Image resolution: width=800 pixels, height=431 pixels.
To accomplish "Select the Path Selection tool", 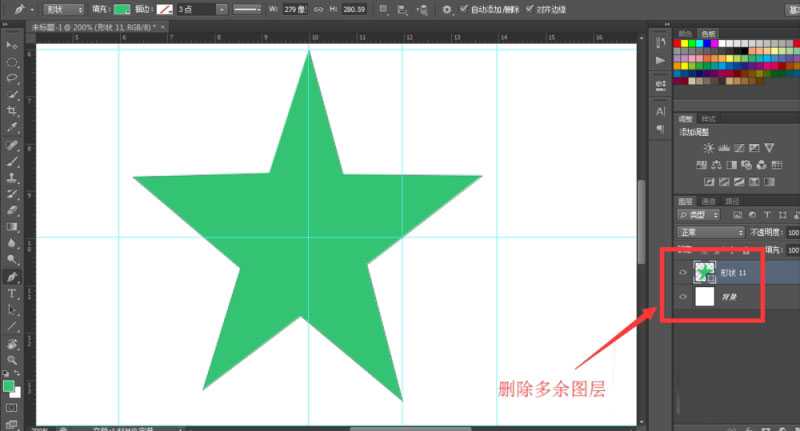I will (12, 310).
